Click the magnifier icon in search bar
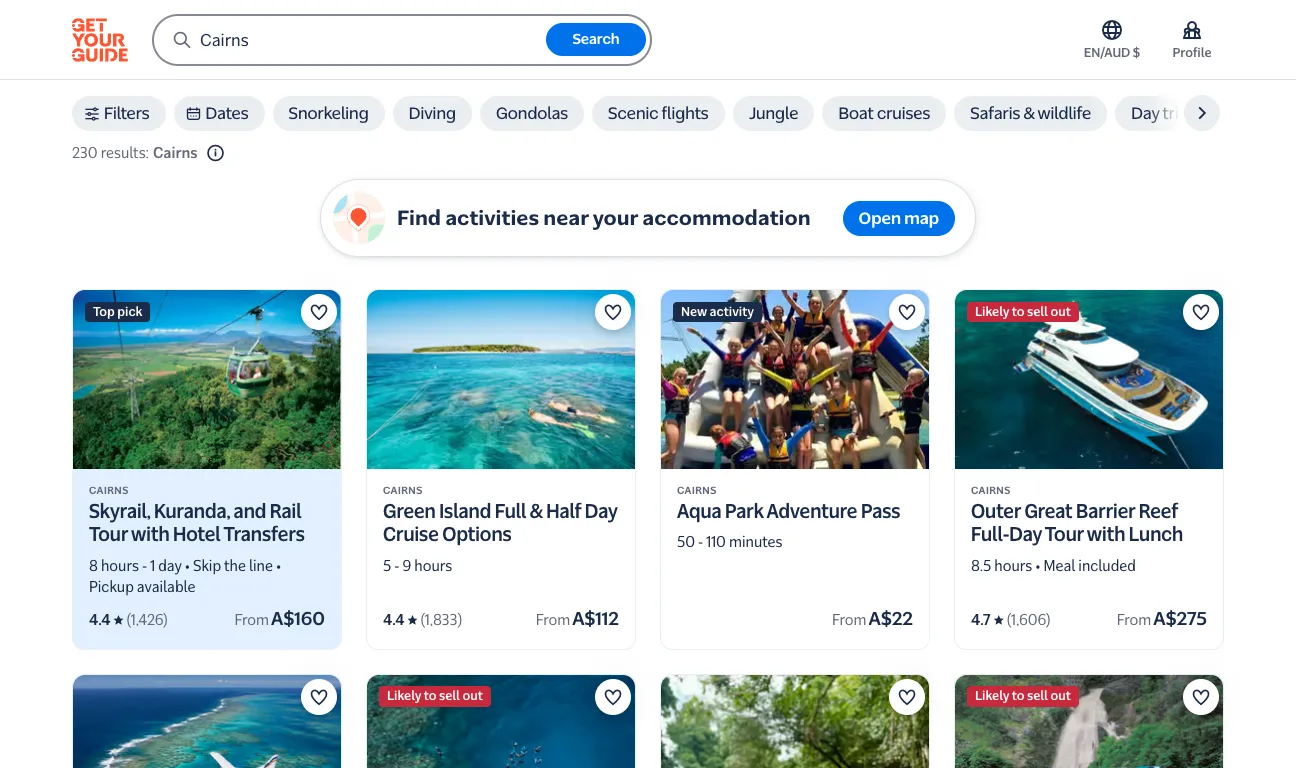The image size is (1296, 768). coord(182,40)
